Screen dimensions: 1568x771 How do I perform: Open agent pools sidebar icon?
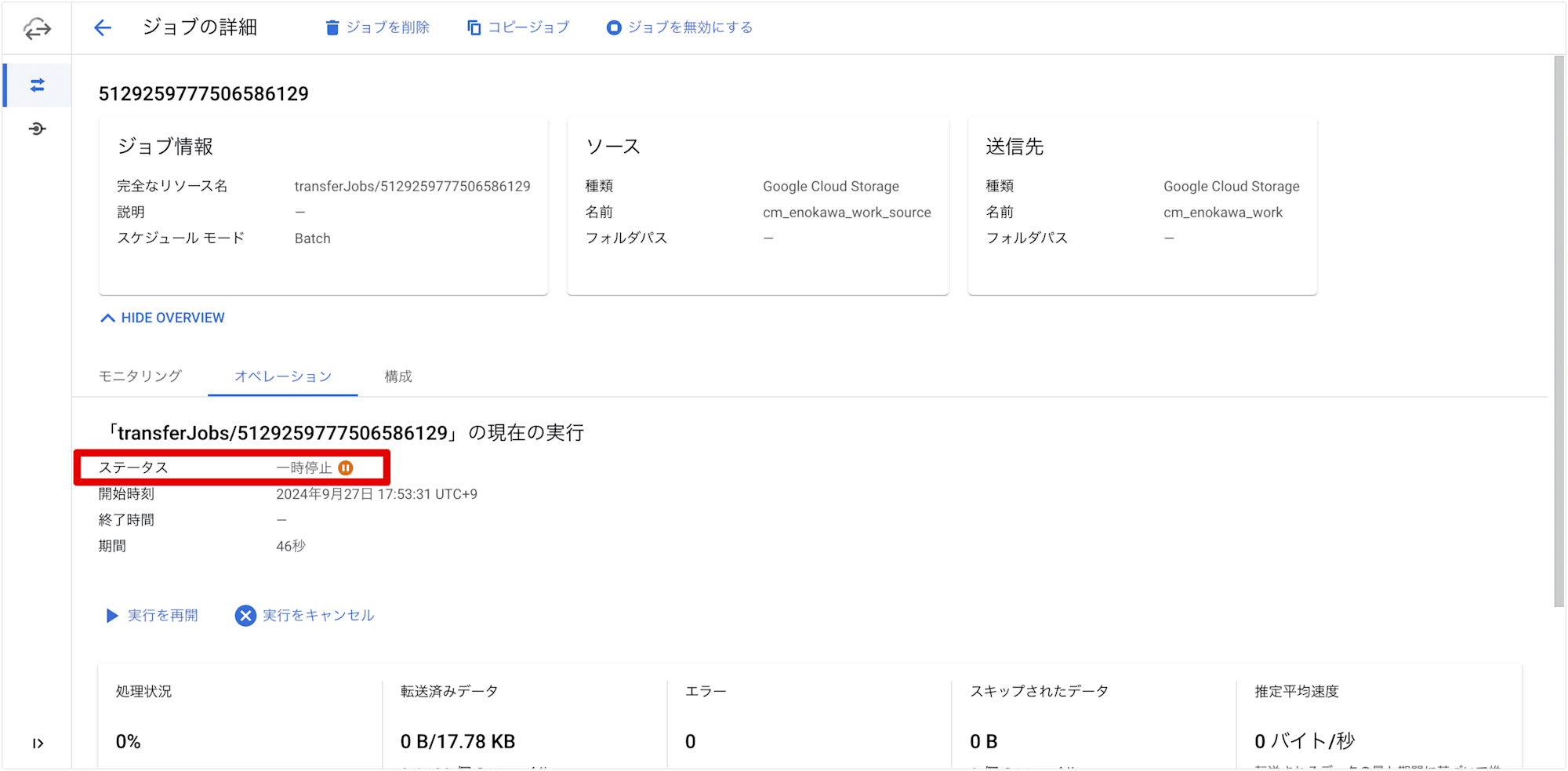[37, 129]
